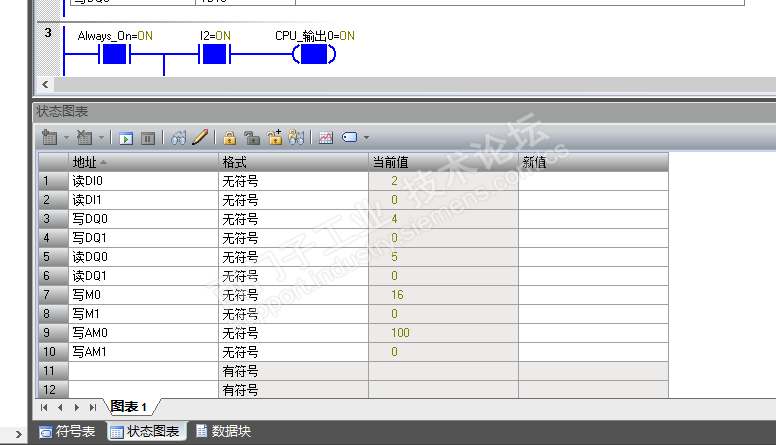Click the address cell 读DI1
This screenshot has height=445, width=776.
143,200
